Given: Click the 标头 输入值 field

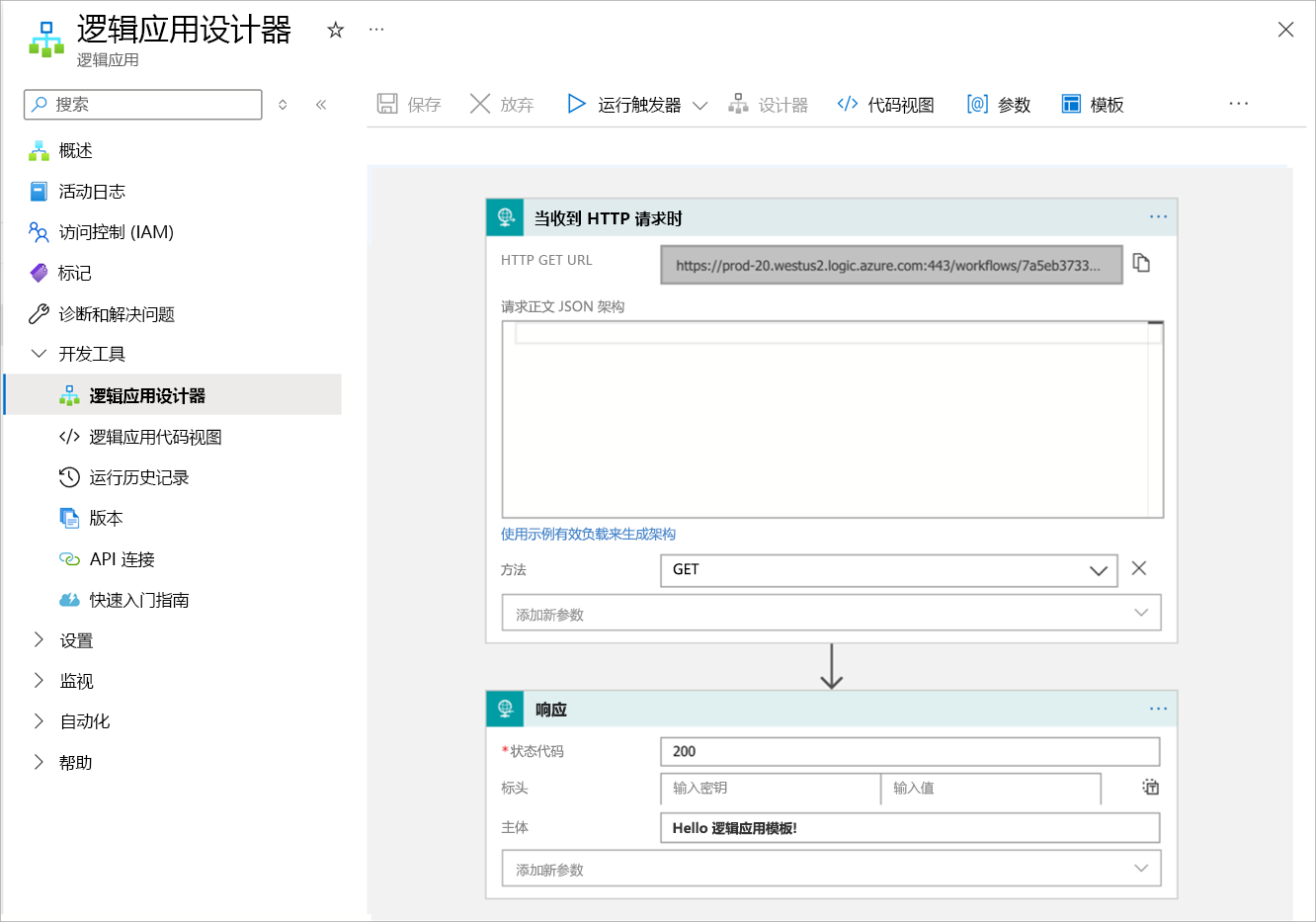Looking at the screenshot, I should (x=991, y=789).
